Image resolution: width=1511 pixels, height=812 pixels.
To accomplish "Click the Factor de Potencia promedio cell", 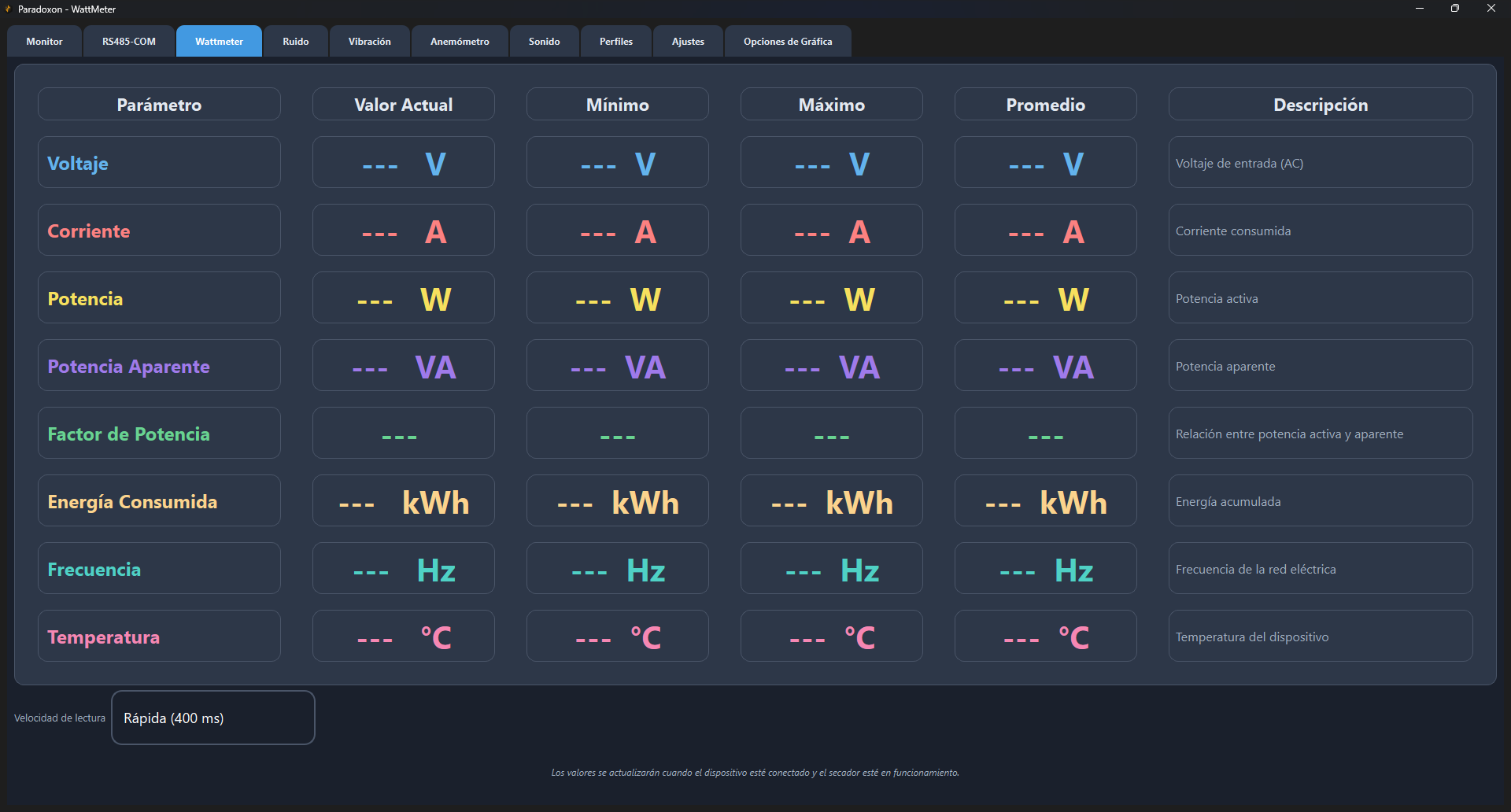I will (x=1046, y=434).
